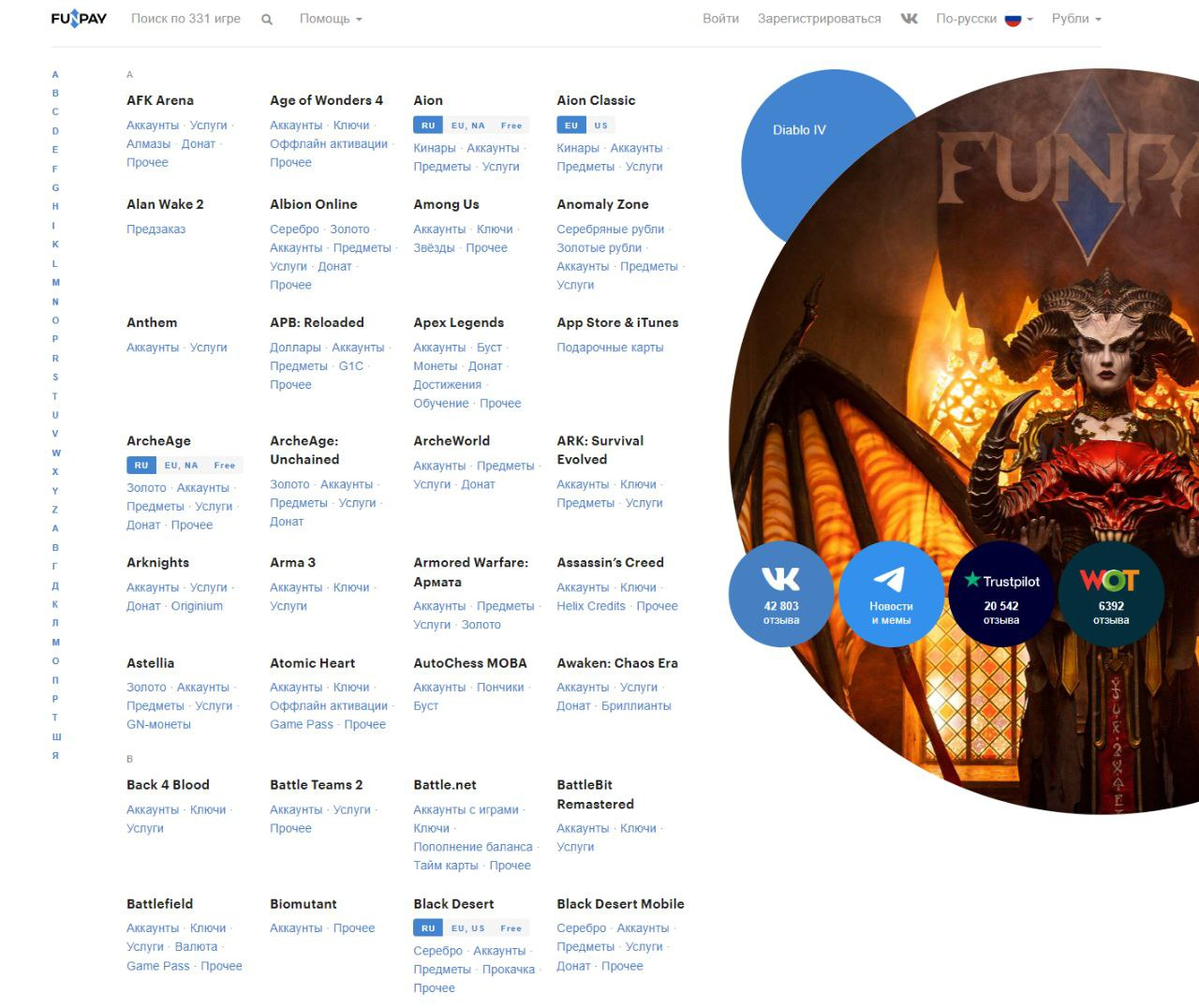
Task: Expand the Помощь dropdown menu
Action: pos(331,19)
